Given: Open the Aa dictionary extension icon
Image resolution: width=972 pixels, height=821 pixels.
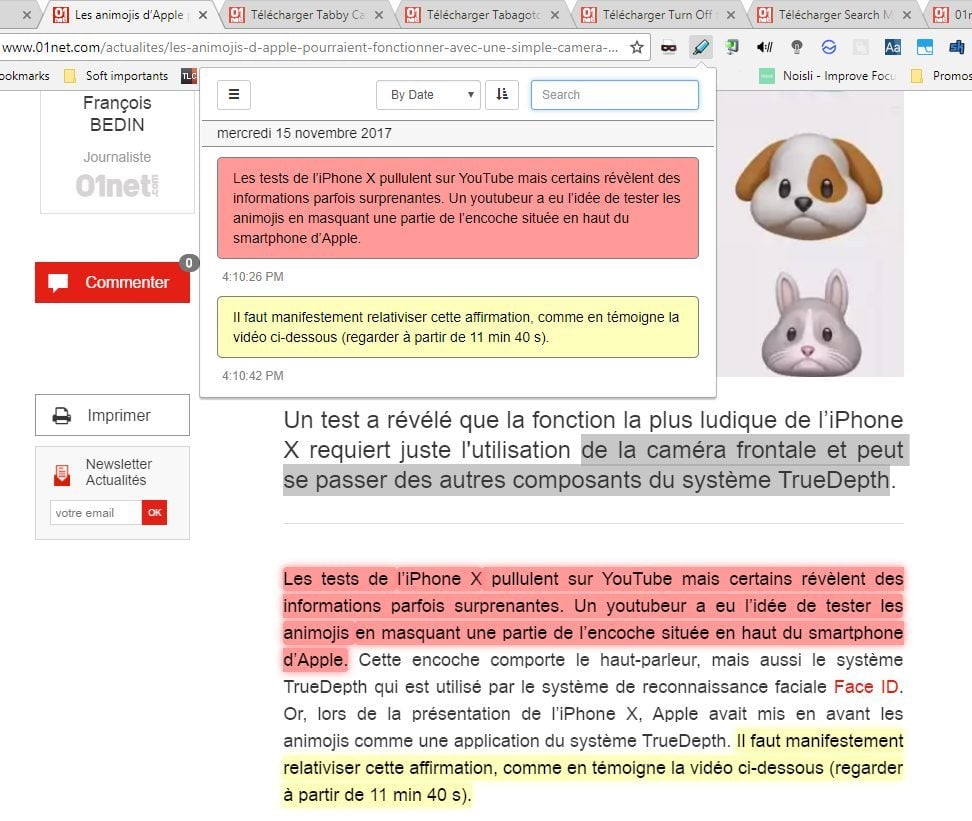Looking at the screenshot, I should [893, 47].
